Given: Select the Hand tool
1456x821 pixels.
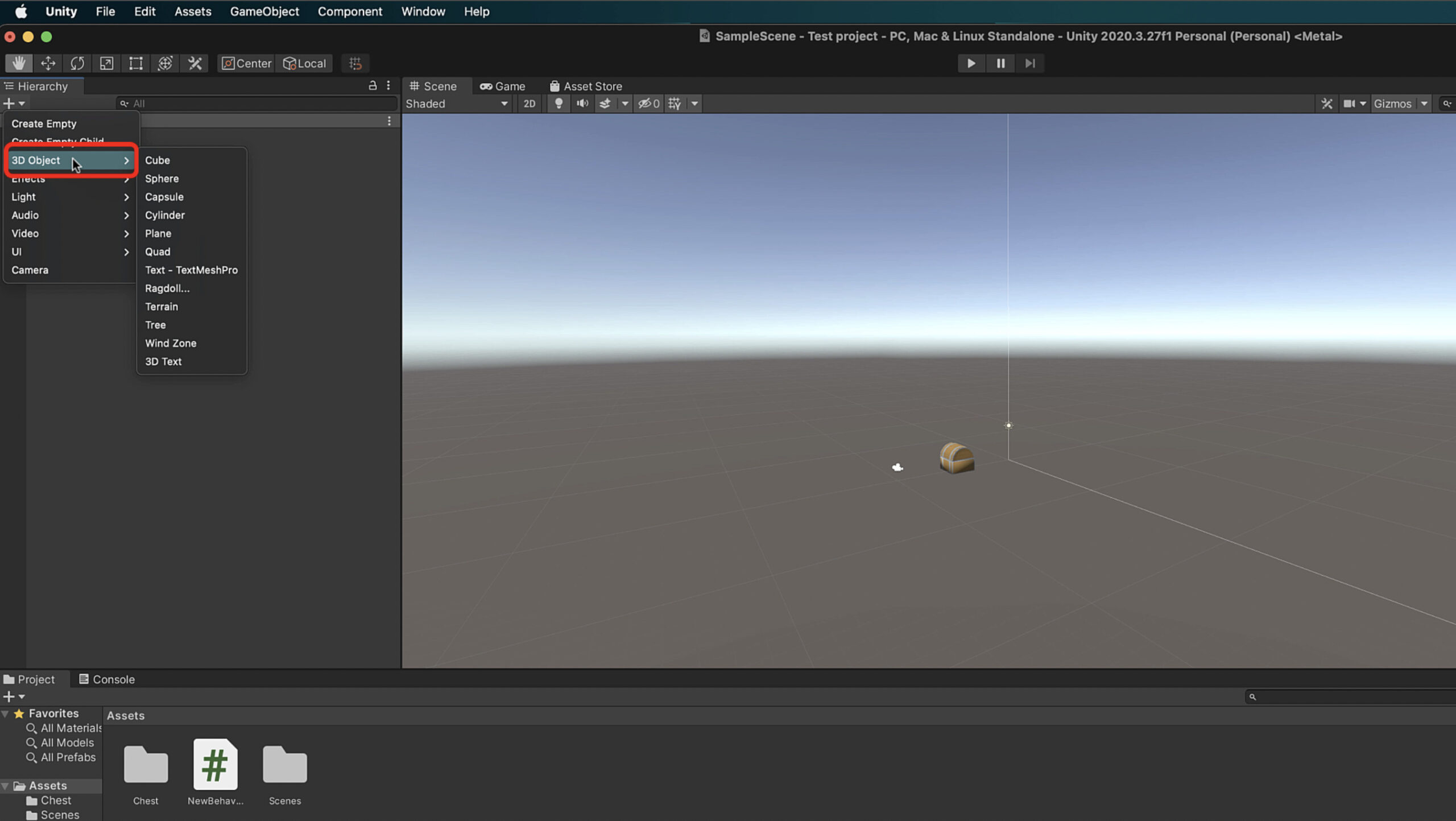Looking at the screenshot, I should 19,63.
